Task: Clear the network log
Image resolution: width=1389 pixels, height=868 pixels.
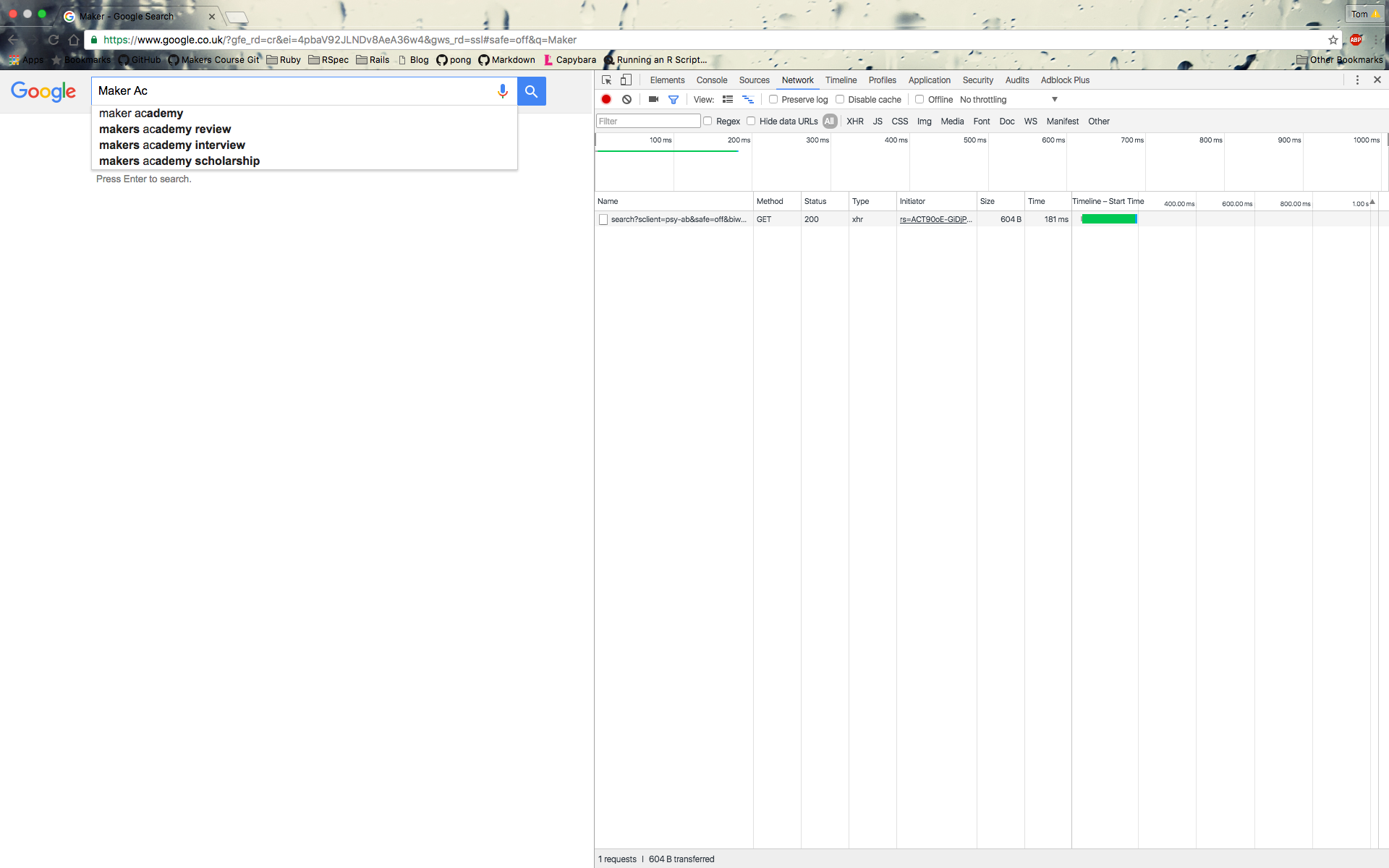Action: 626,99
